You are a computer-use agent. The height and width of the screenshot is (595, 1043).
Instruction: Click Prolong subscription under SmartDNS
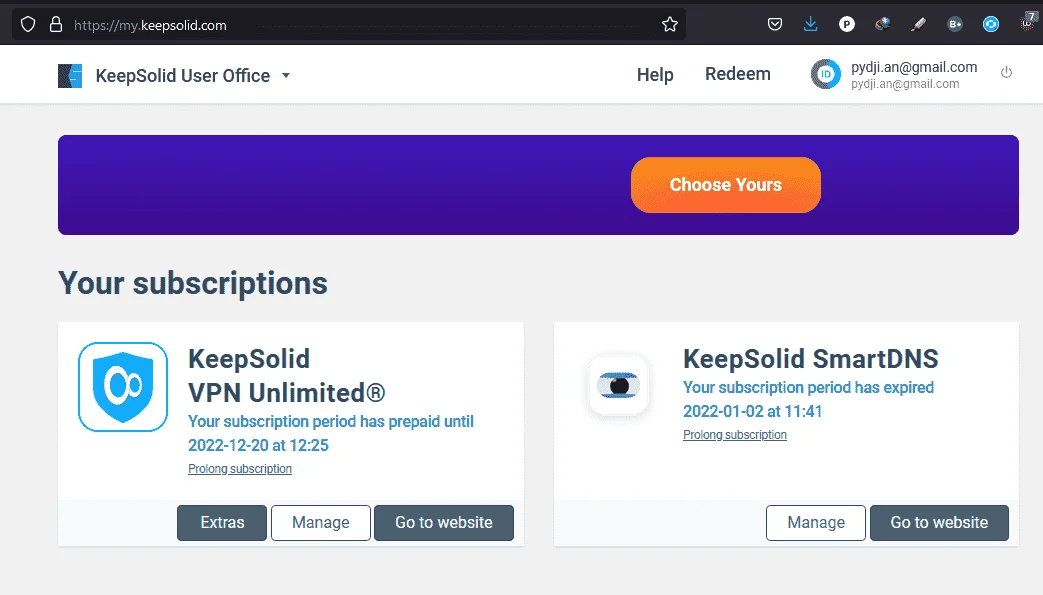734,435
